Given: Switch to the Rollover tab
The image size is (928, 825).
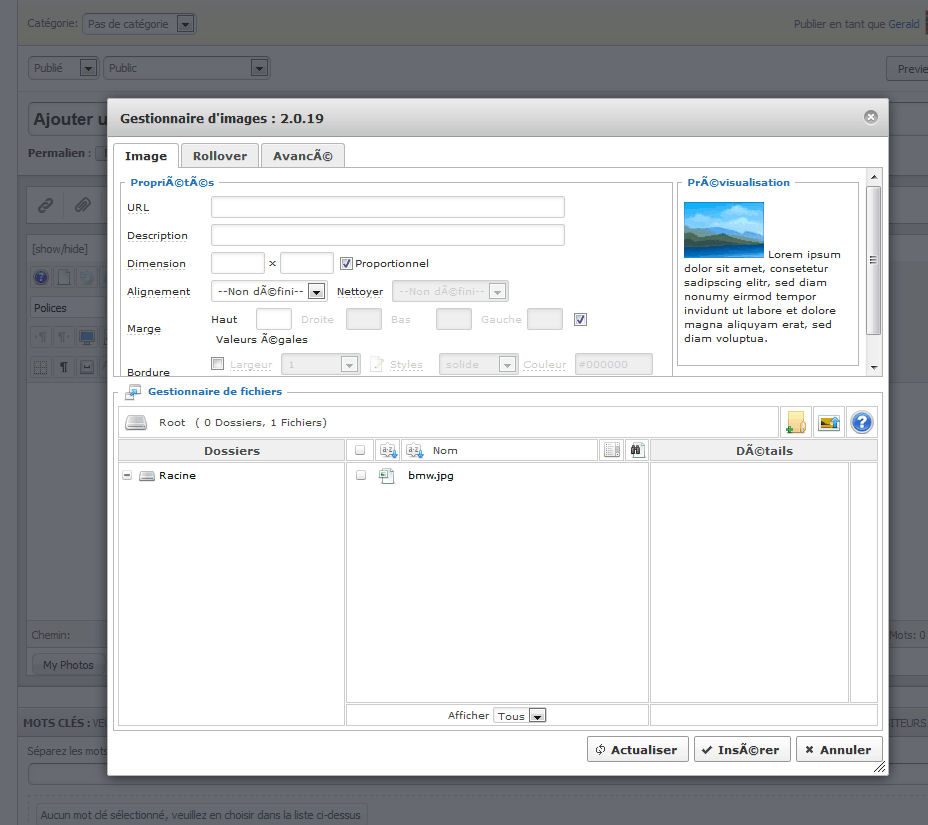Looking at the screenshot, I should 219,156.
